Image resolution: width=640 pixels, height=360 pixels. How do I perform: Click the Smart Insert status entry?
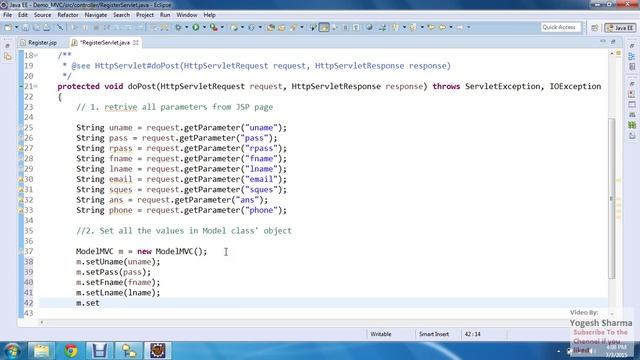pyautogui.click(x=434, y=334)
